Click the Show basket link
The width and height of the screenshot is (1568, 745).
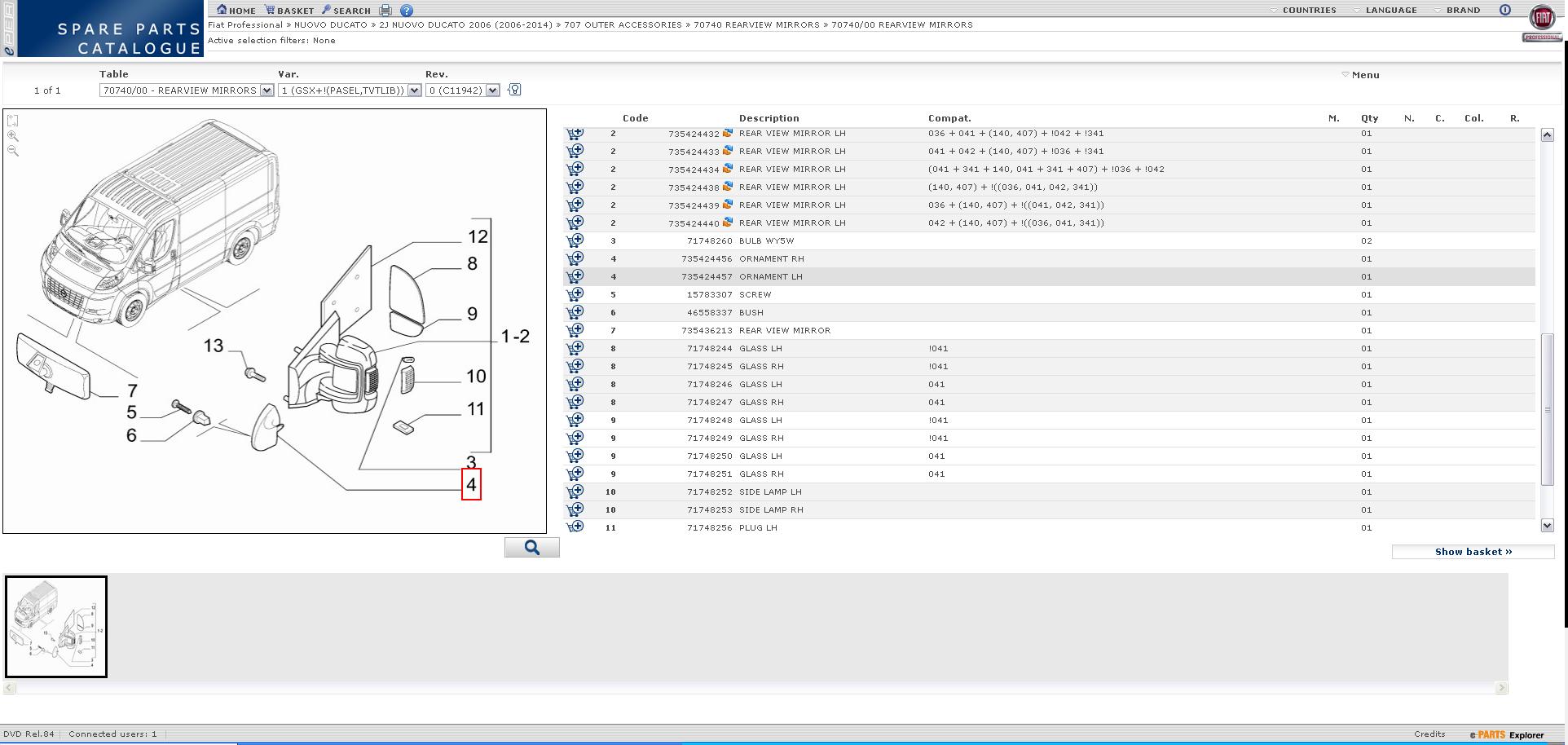(x=1473, y=552)
